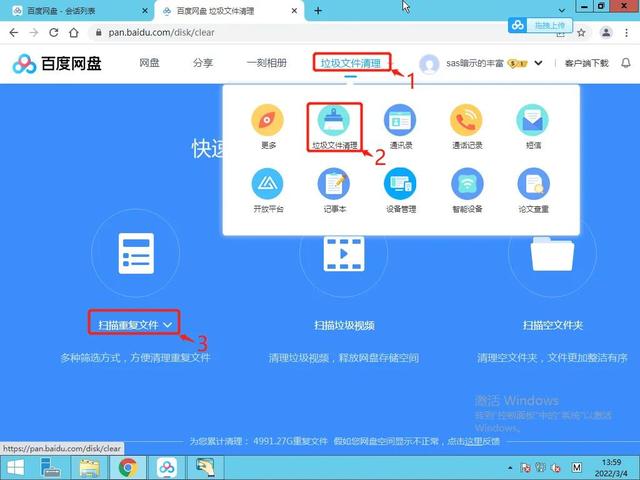This screenshot has width=640, height=480.
Task: Open the 设备管理 devices icon
Action: (400, 184)
